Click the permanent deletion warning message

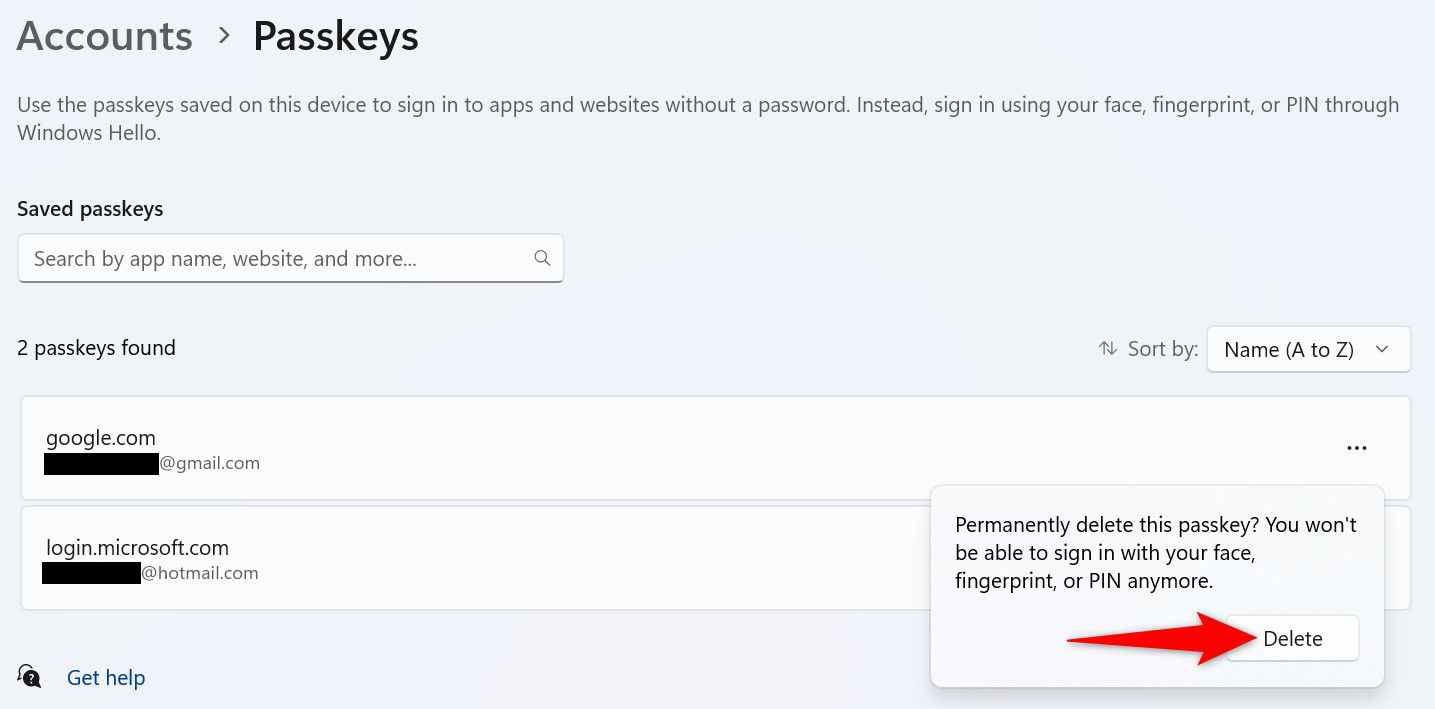[x=1155, y=552]
